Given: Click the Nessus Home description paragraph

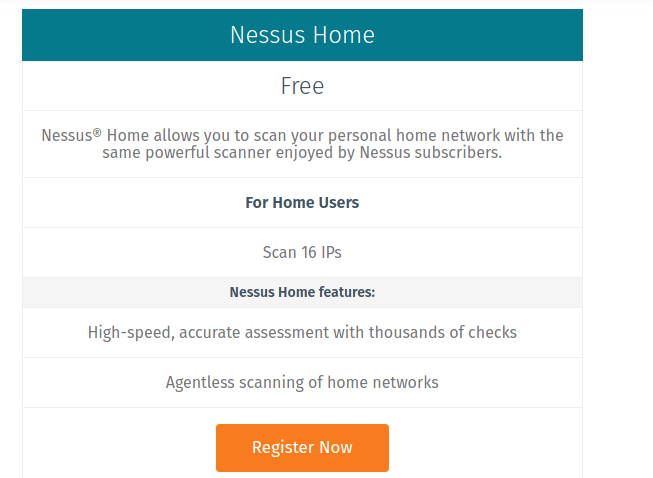Looking at the screenshot, I should [302, 144].
